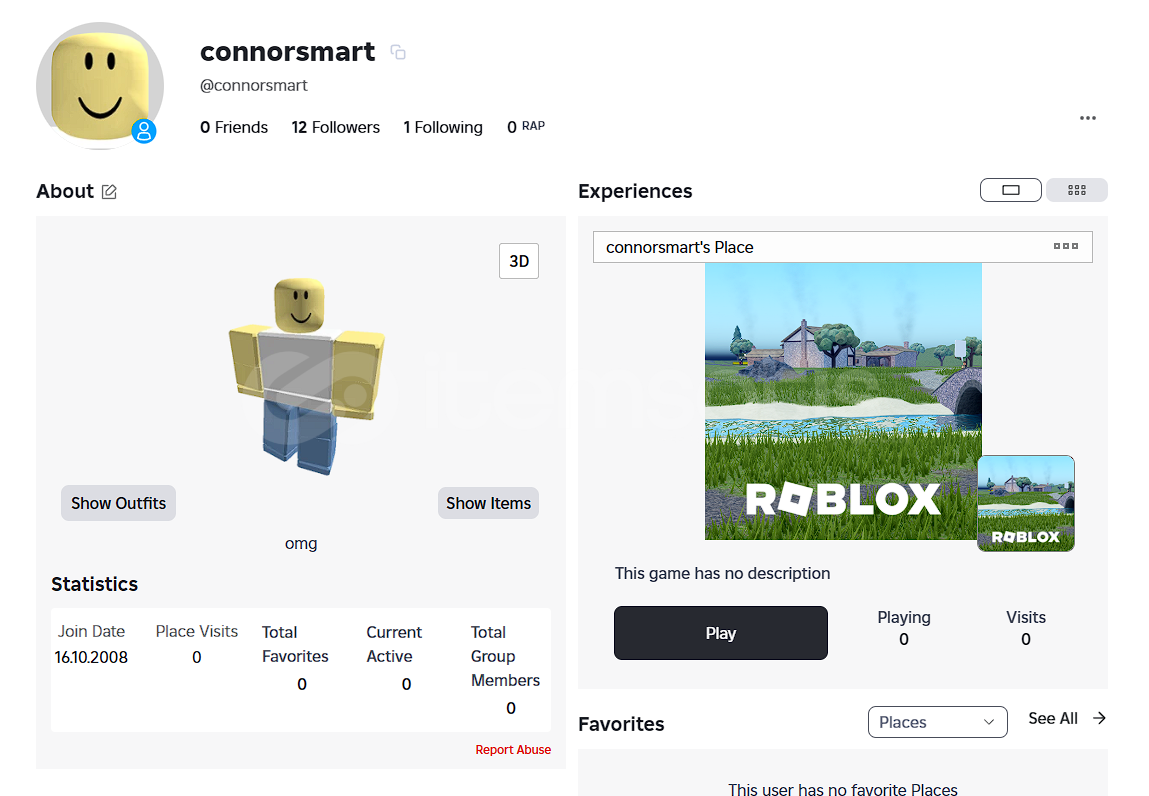Screen dimensions: 1149x796
Task: Open the large place thumbnail image
Action: click(843, 402)
